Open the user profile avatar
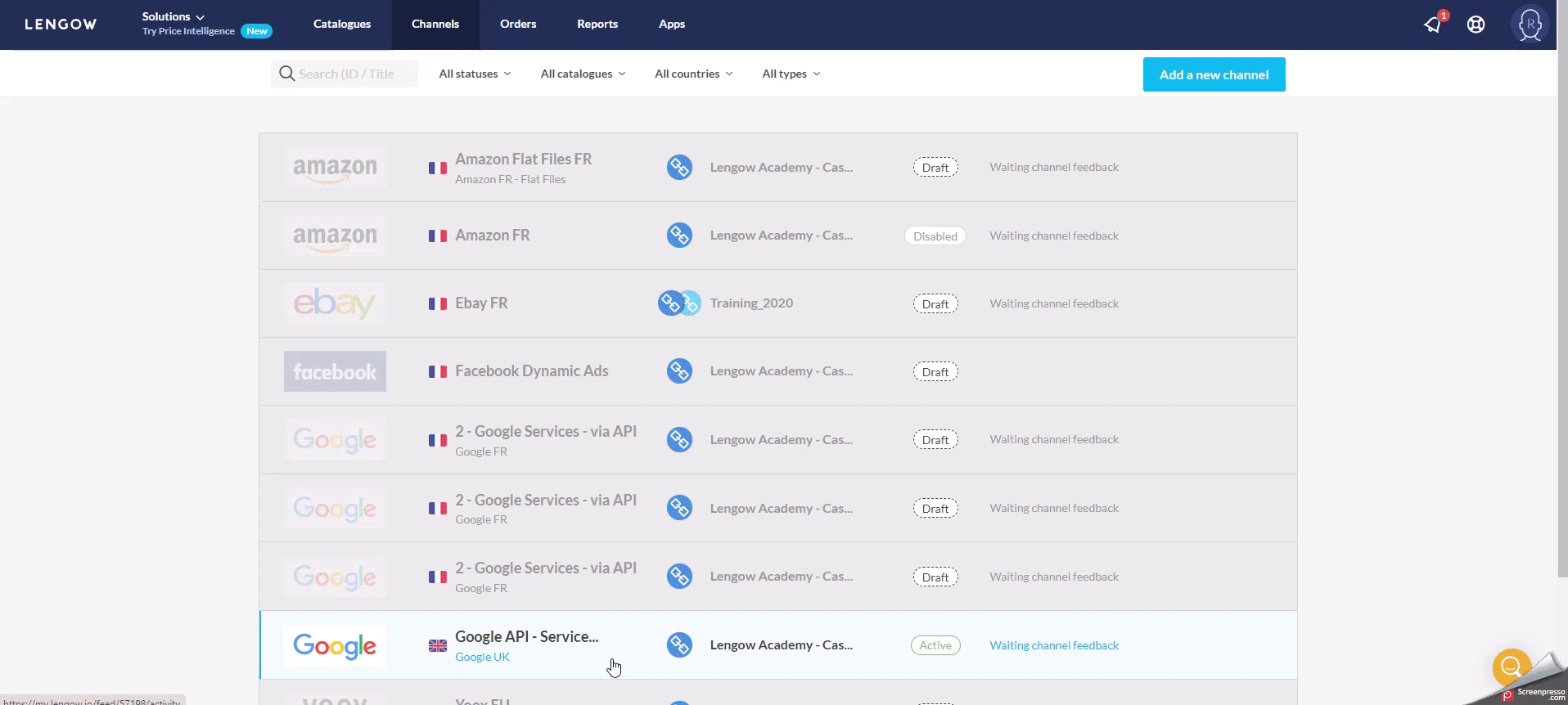This screenshot has height=705, width=1568. (1530, 25)
